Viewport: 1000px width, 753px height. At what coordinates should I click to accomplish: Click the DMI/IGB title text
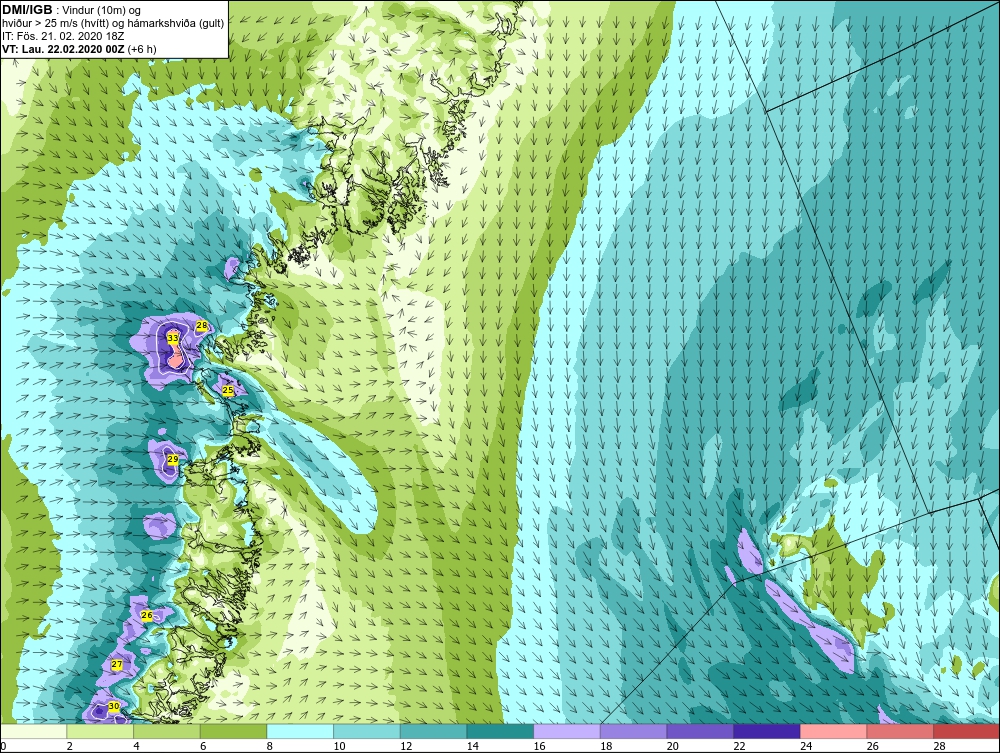27,10
